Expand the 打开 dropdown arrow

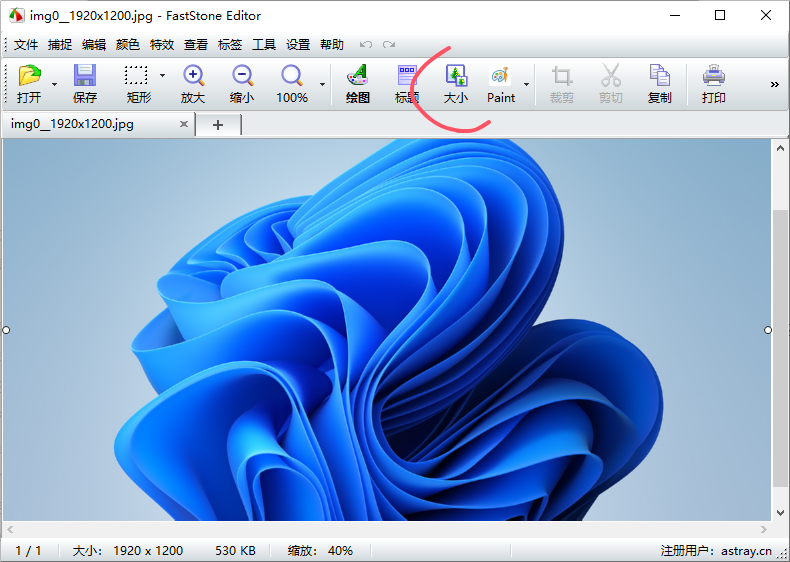(54, 84)
